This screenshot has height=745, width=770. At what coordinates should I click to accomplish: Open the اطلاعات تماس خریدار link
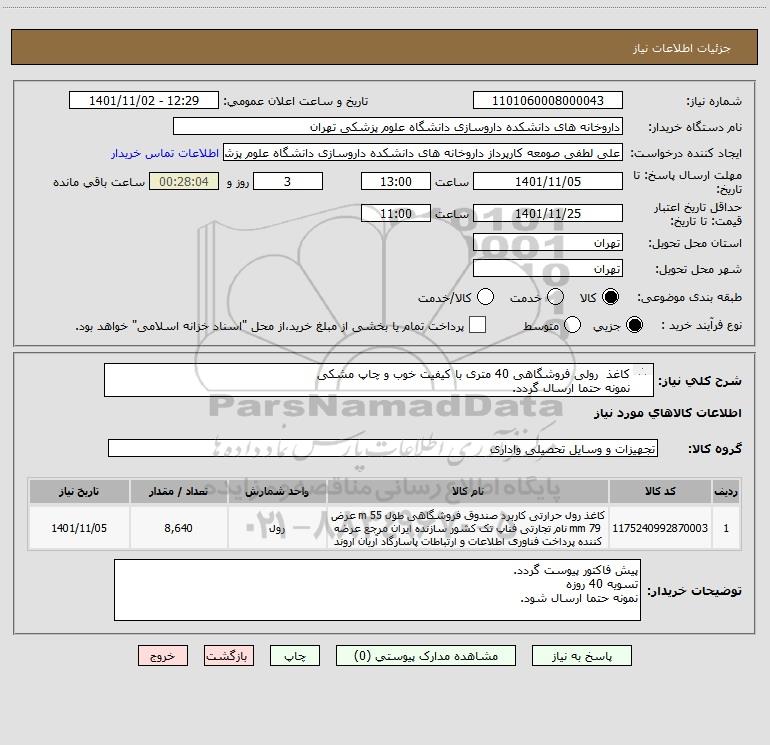[x=165, y=153]
